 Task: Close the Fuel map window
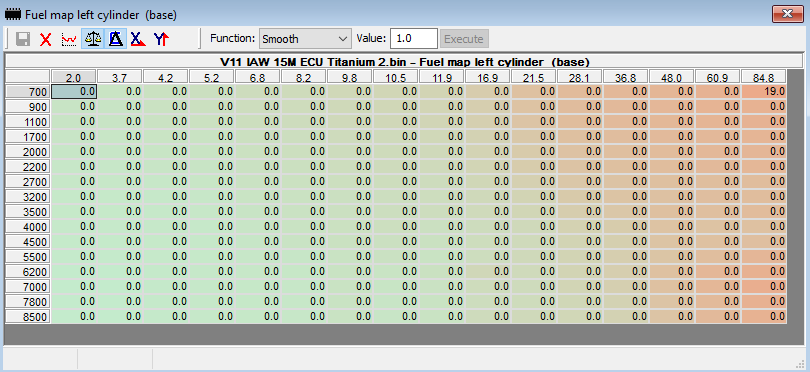pyautogui.click(x=788, y=13)
